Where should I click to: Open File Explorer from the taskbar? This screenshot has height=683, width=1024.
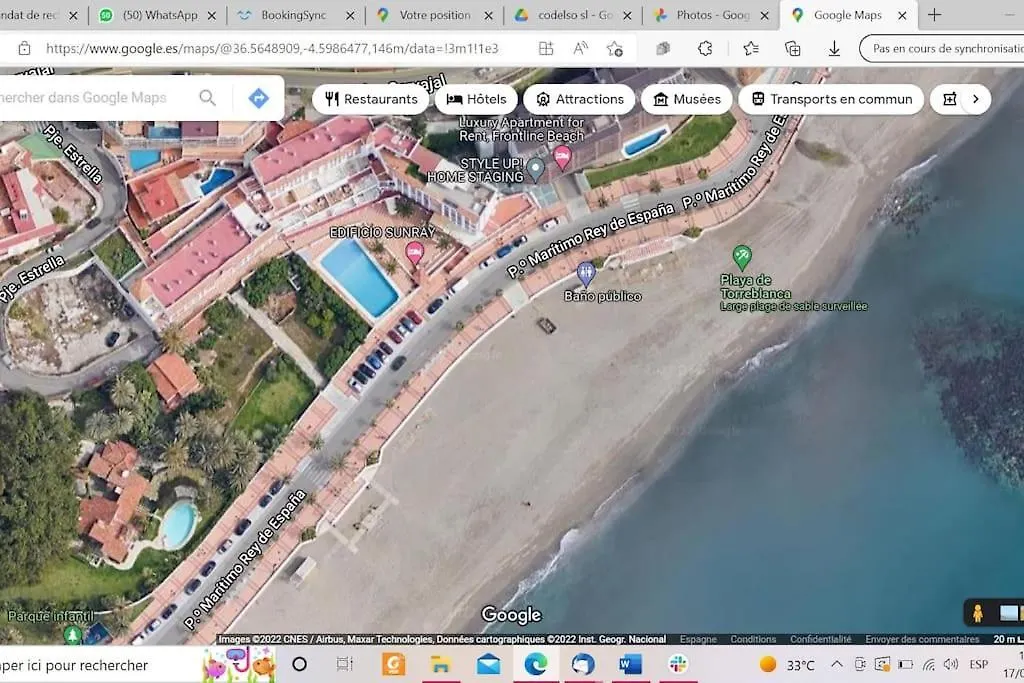pos(441,665)
